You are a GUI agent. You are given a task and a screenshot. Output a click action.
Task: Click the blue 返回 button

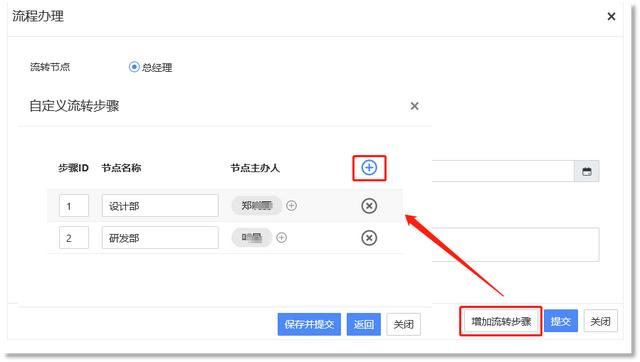[x=364, y=324]
